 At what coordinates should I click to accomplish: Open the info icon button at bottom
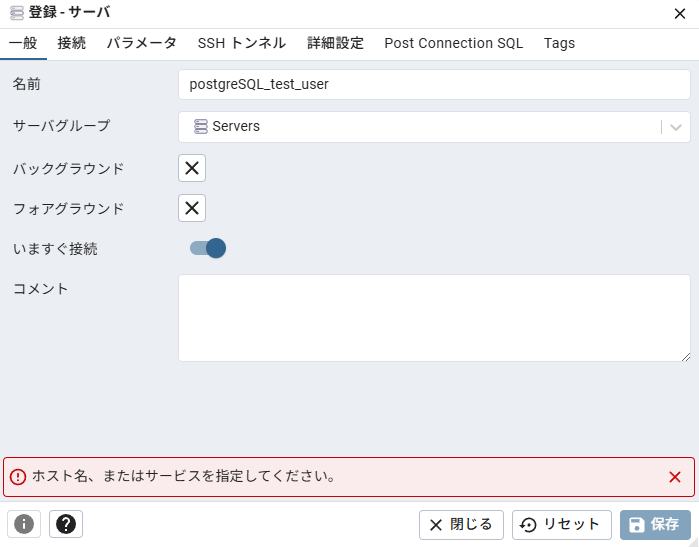(x=24, y=524)
